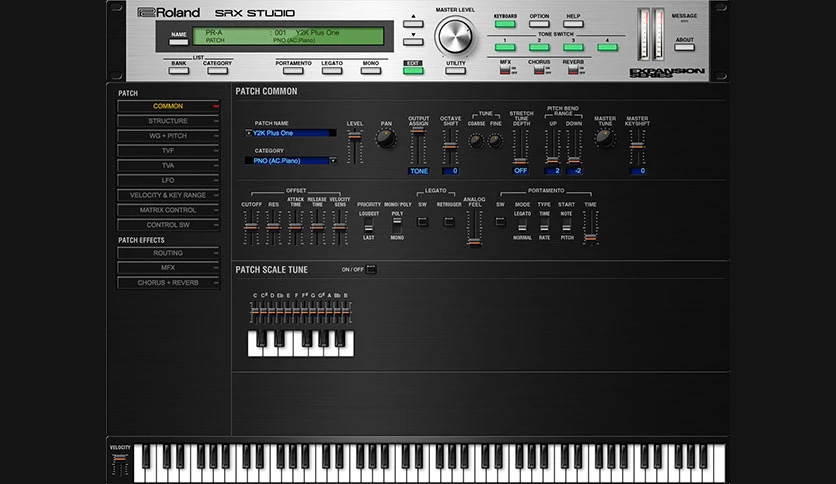Flip the Portamento Start switch
This screenshot has height=484, width=836.
(566, 225)
